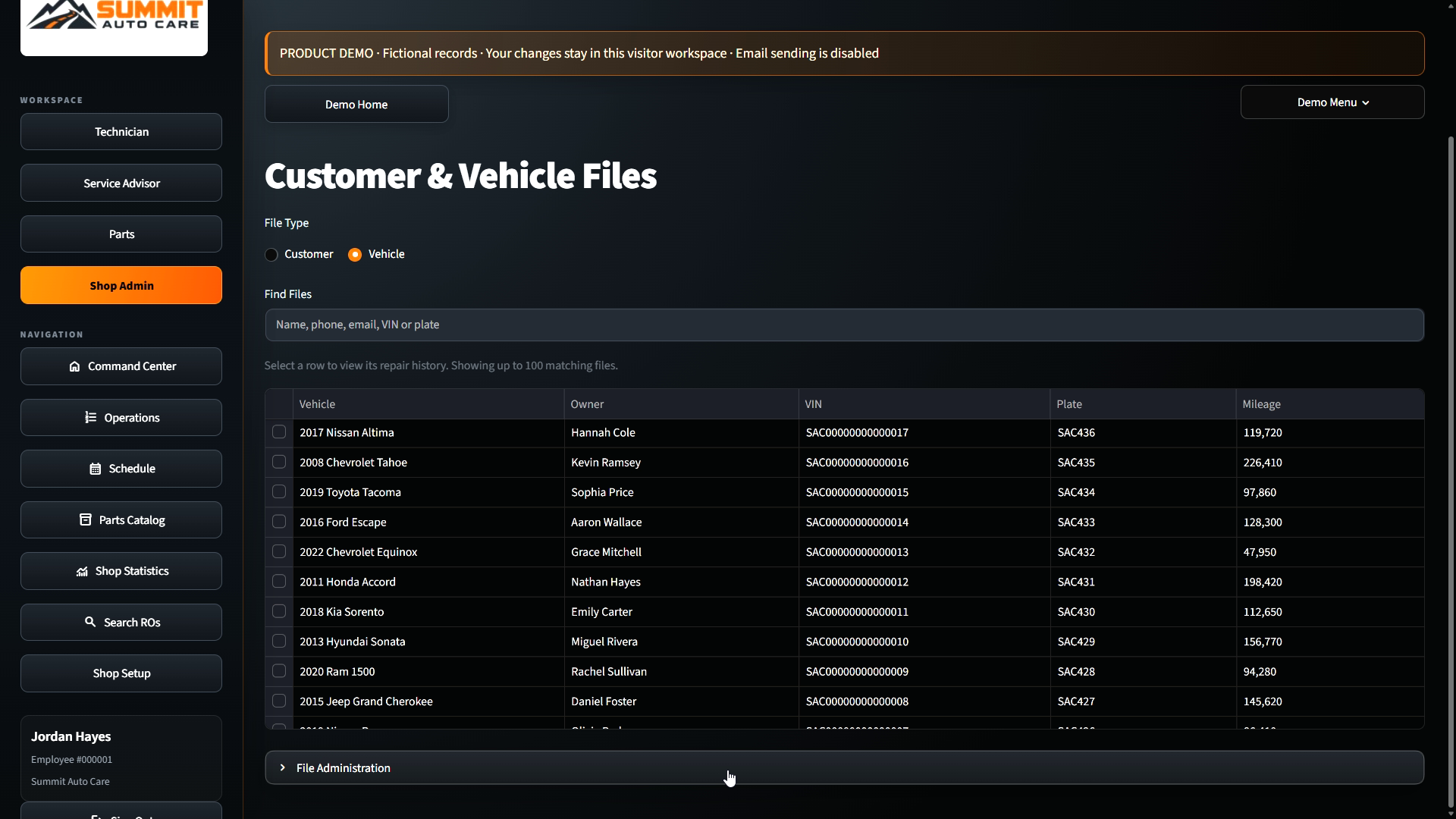Click the page vertical scrollbar

[x=1451, y=470]
